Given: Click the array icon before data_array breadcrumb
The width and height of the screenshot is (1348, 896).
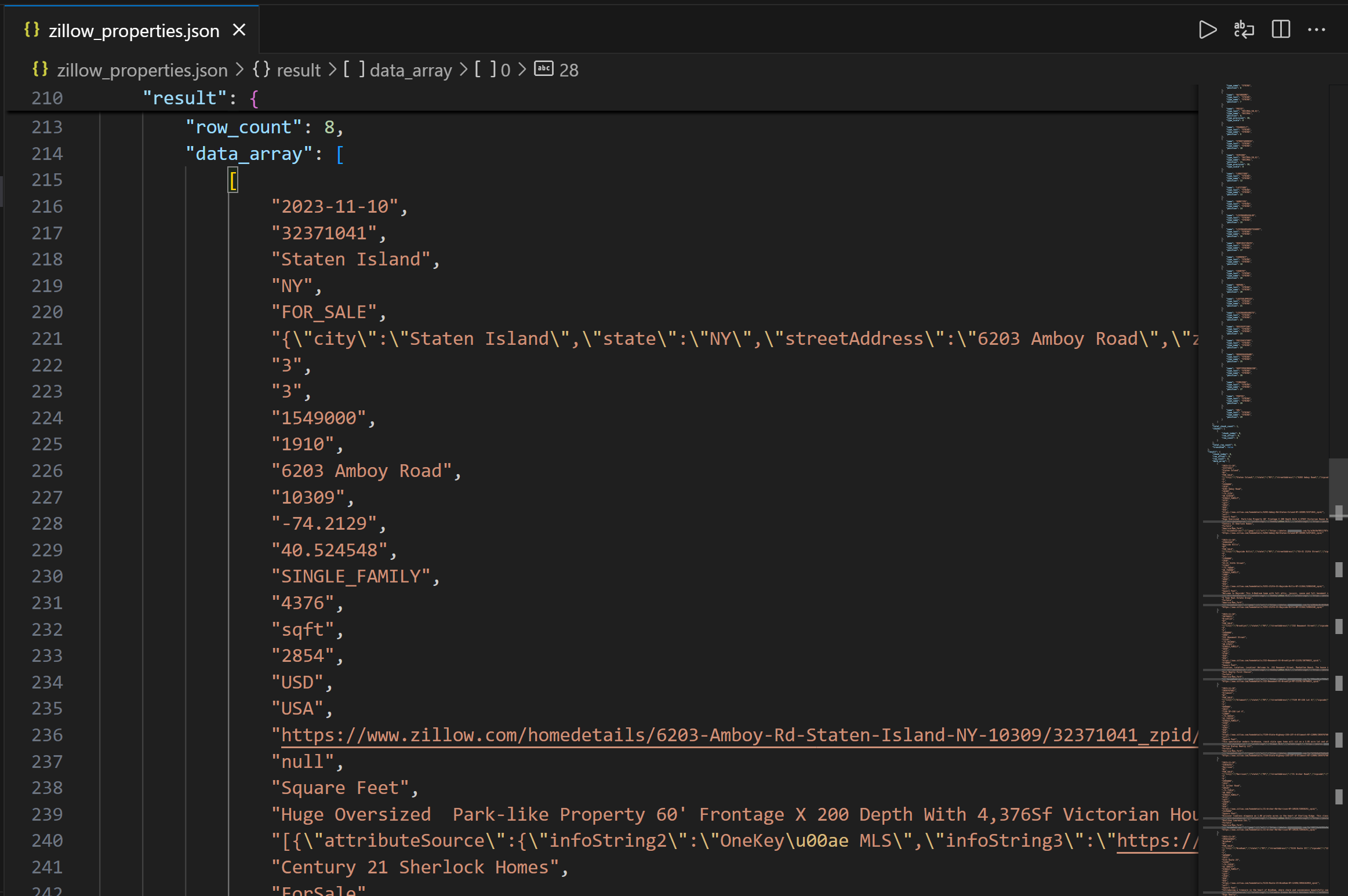Looking at the screenshot, I should click(353, 68).
